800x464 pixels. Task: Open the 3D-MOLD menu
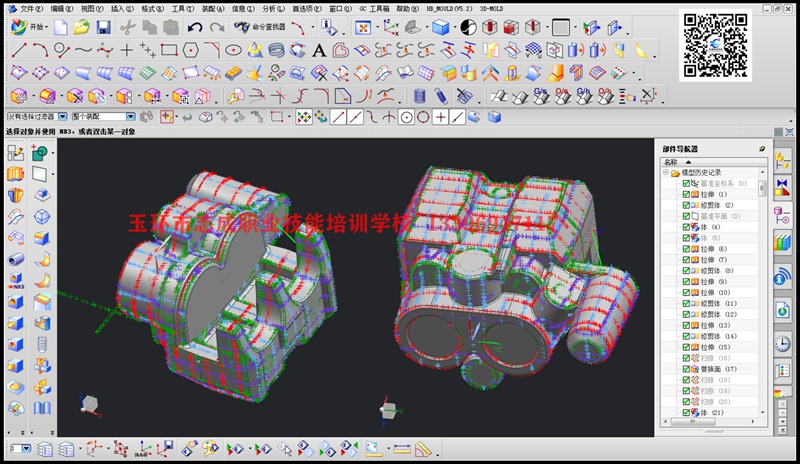tap(491, 9)
